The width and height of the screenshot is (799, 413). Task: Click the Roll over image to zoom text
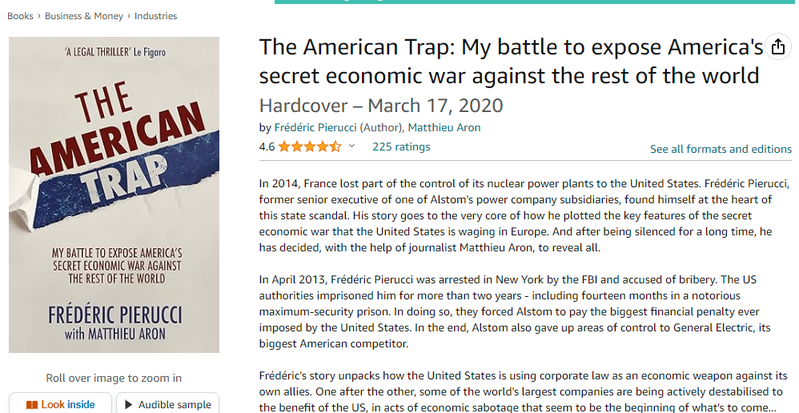click(114, 378)
